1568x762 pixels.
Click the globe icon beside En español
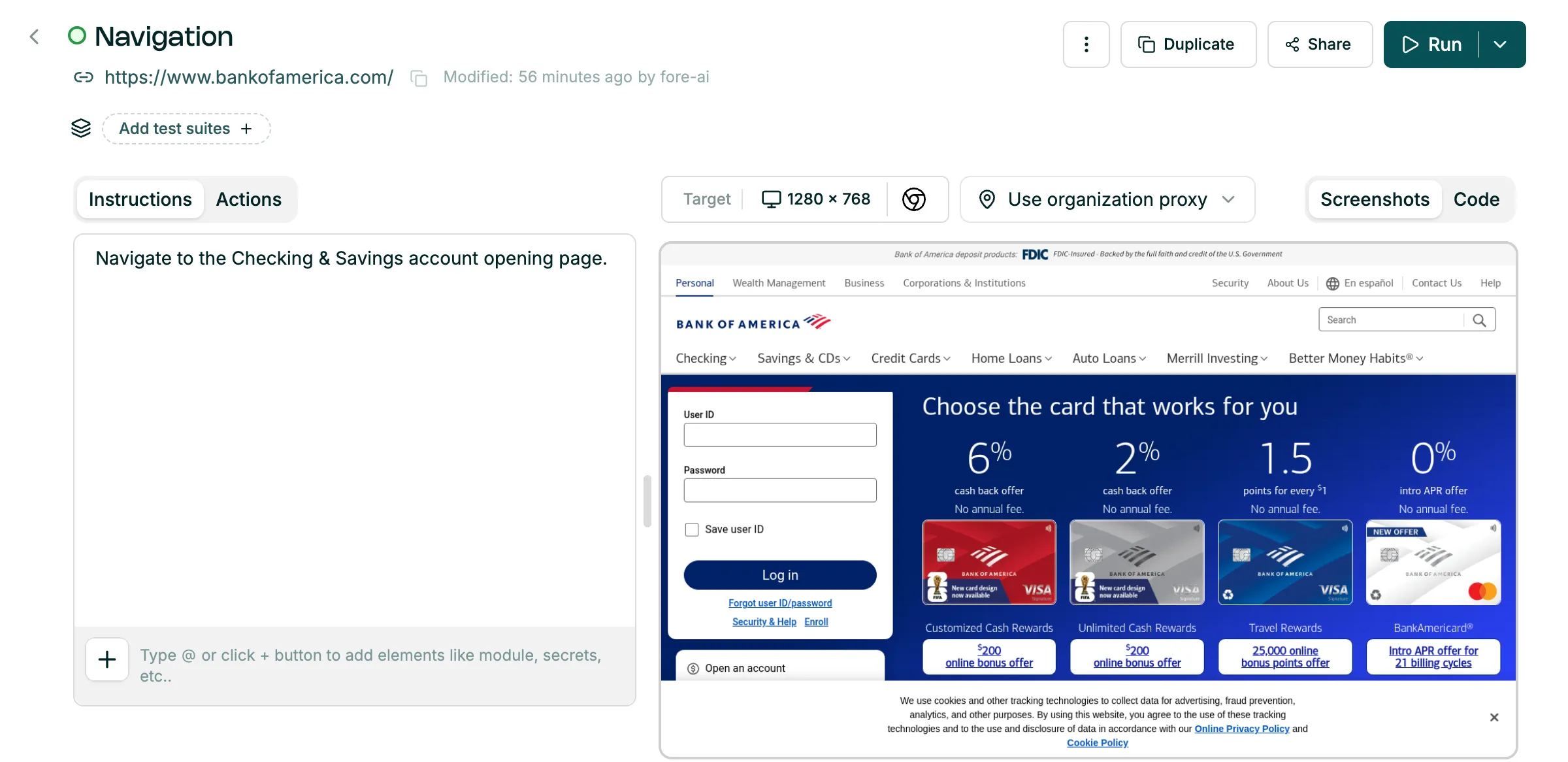coord(1333,284)
